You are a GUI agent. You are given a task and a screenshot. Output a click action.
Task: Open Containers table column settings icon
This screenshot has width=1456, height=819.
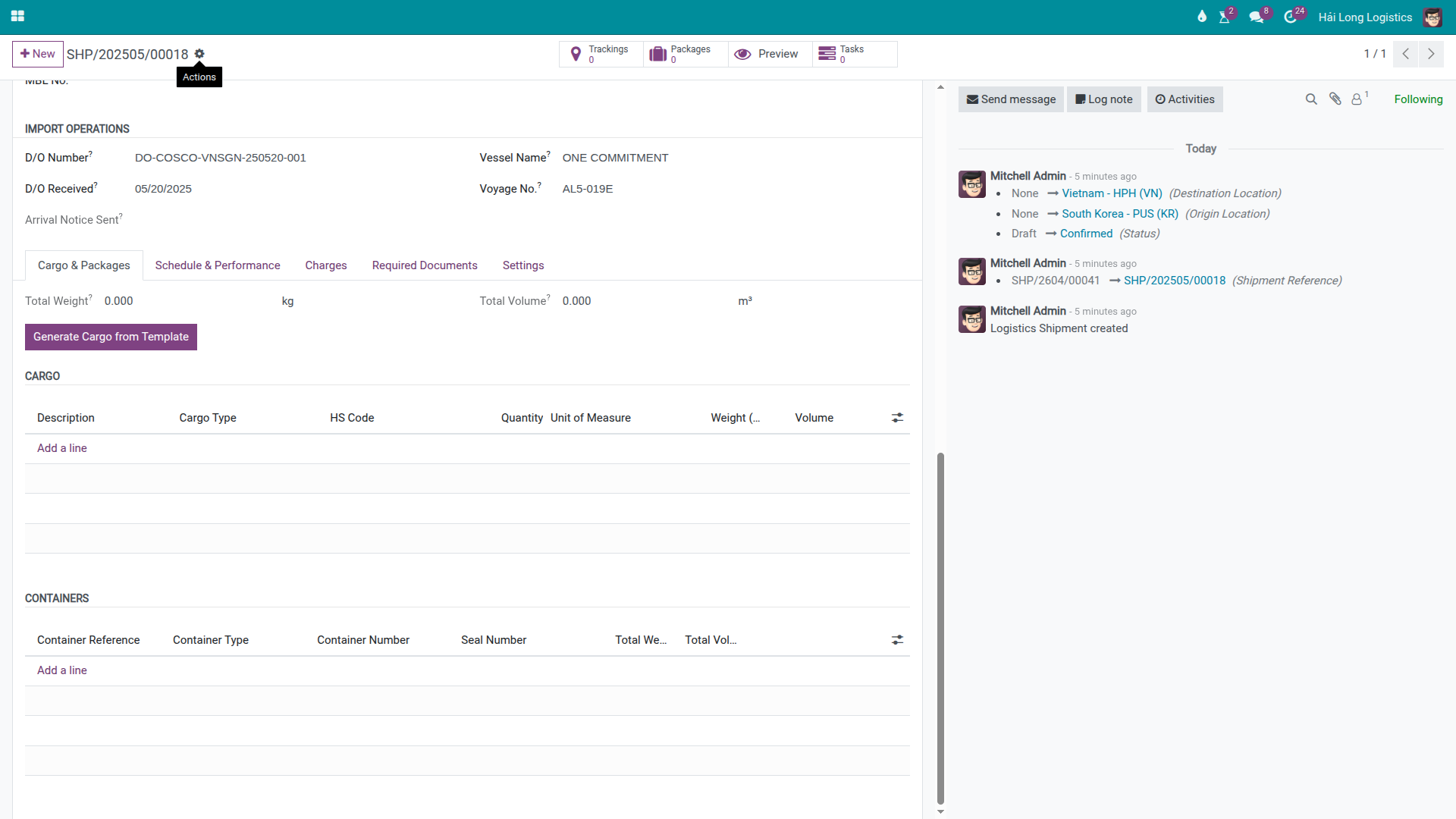(x=897, y=640)
